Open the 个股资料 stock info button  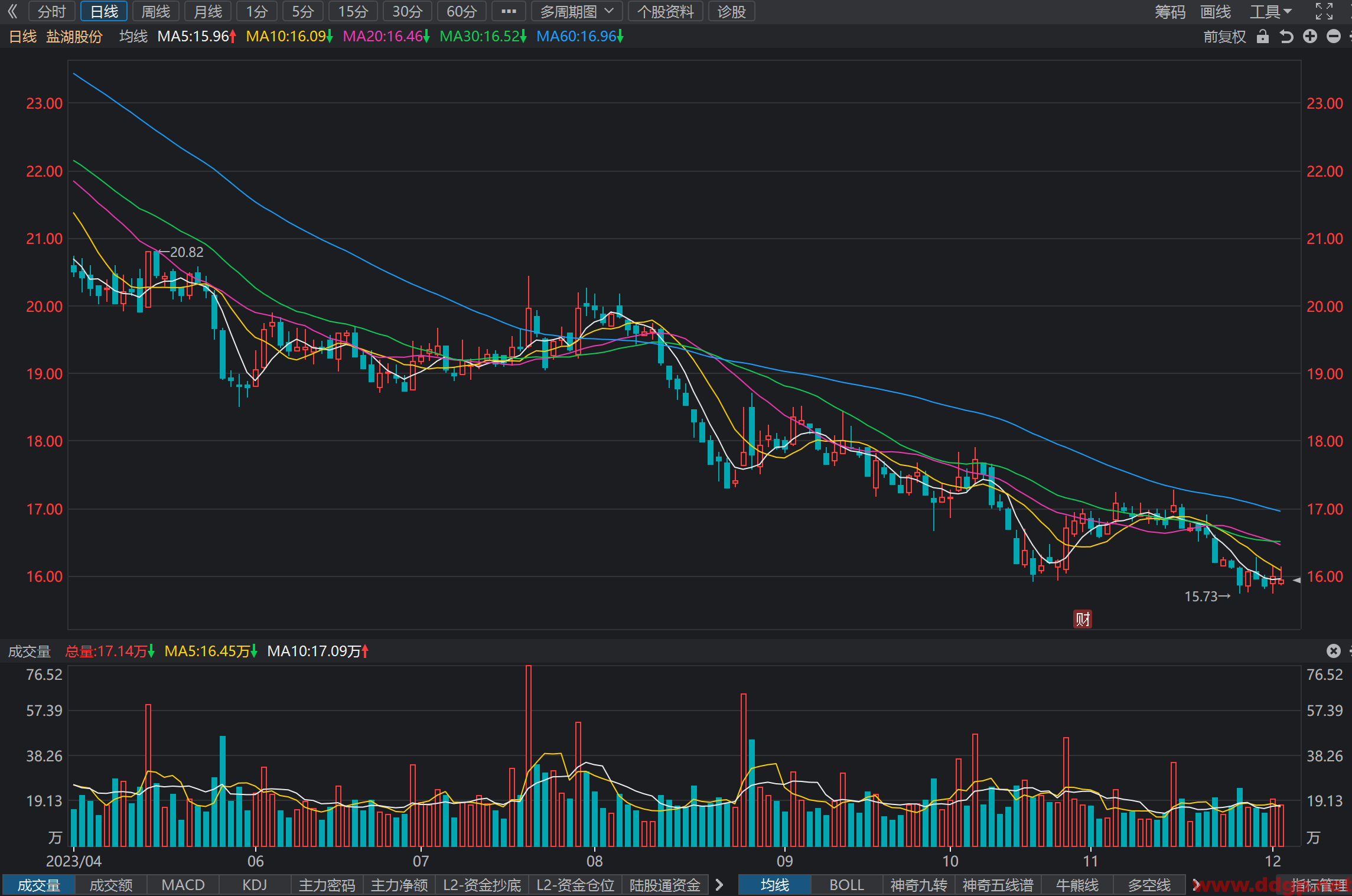click(x=665, y=11)
